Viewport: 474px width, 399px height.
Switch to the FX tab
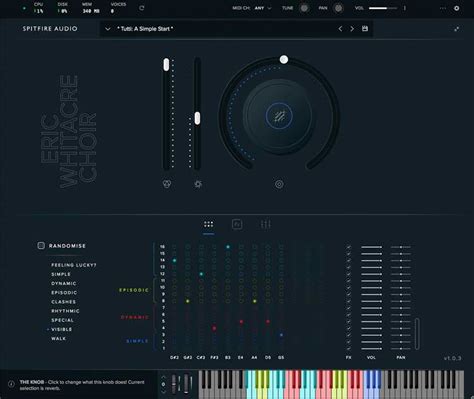point(237,224)
